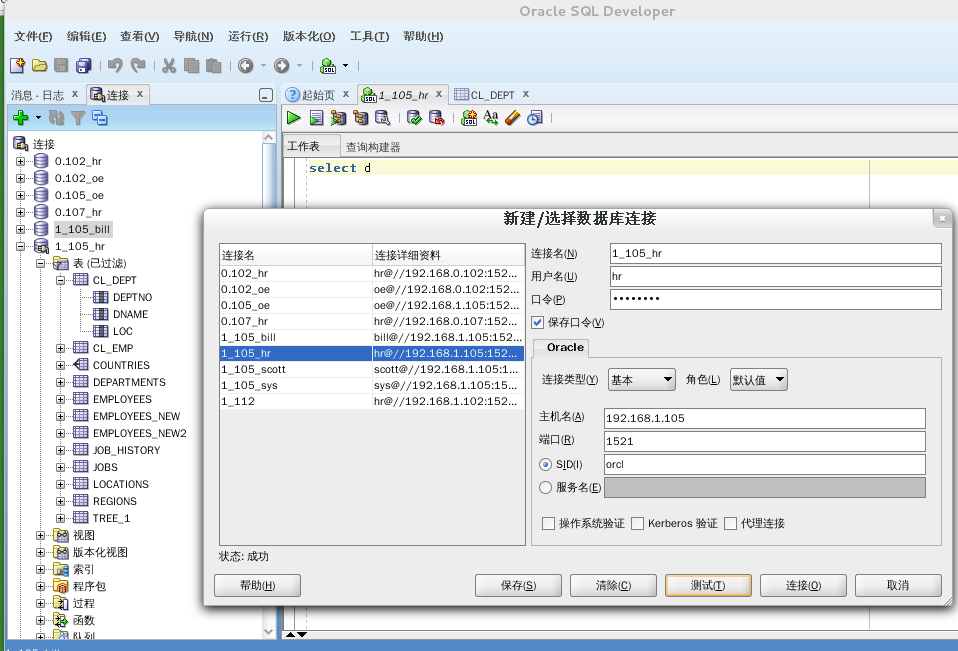Viewport: 958px width, 651px height.
Task: Open the 文件(F) menu
Action: click(x=33, y=37)
